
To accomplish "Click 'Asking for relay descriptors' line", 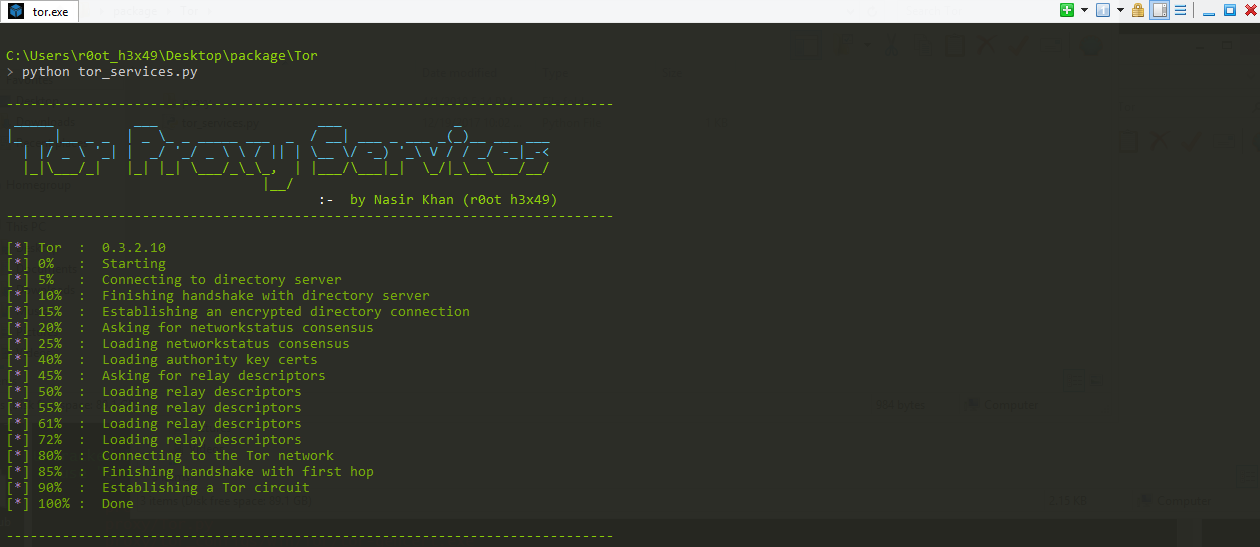I will pos(166,376).
